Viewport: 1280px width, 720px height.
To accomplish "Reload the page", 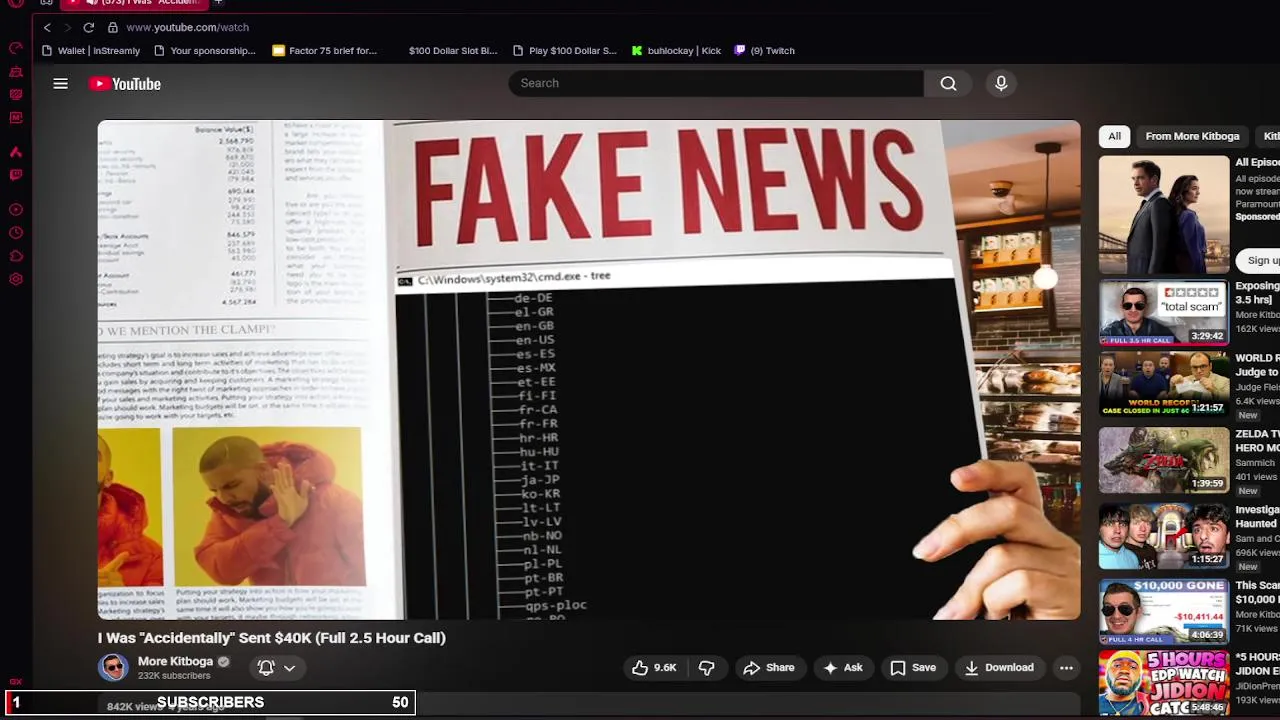I will [x=89, y=27].
